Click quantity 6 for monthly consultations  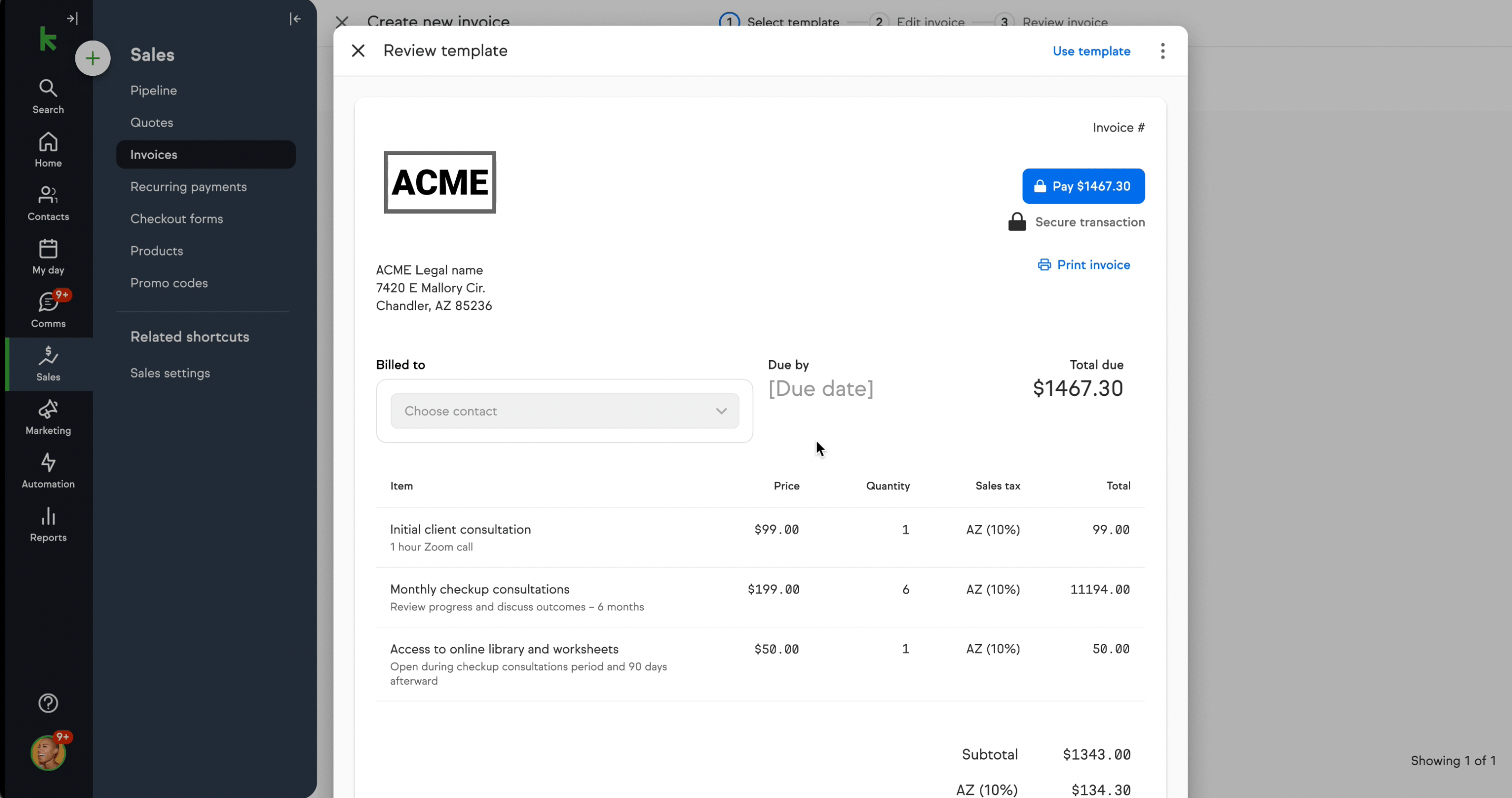pyautogui.click(x=906, y=590)
